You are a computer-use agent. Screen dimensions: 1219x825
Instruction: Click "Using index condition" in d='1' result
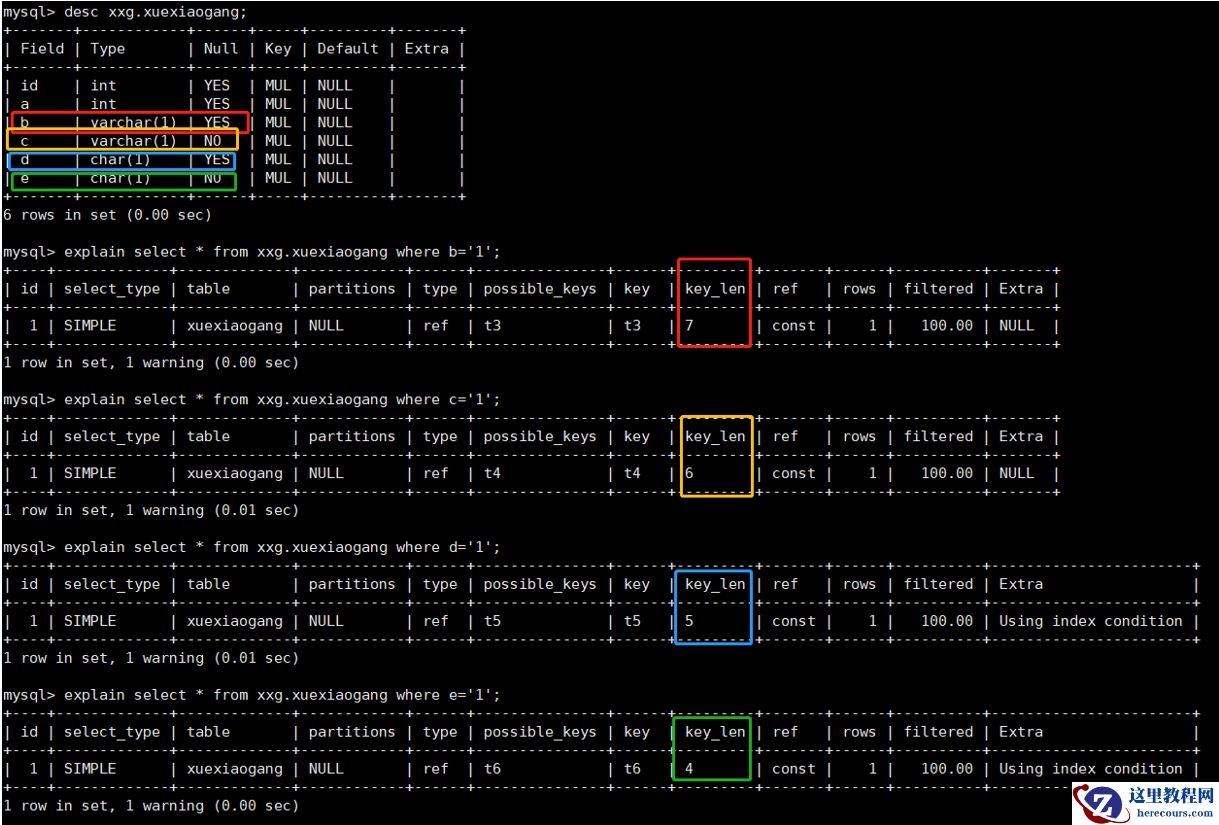tap(1091, 621)
